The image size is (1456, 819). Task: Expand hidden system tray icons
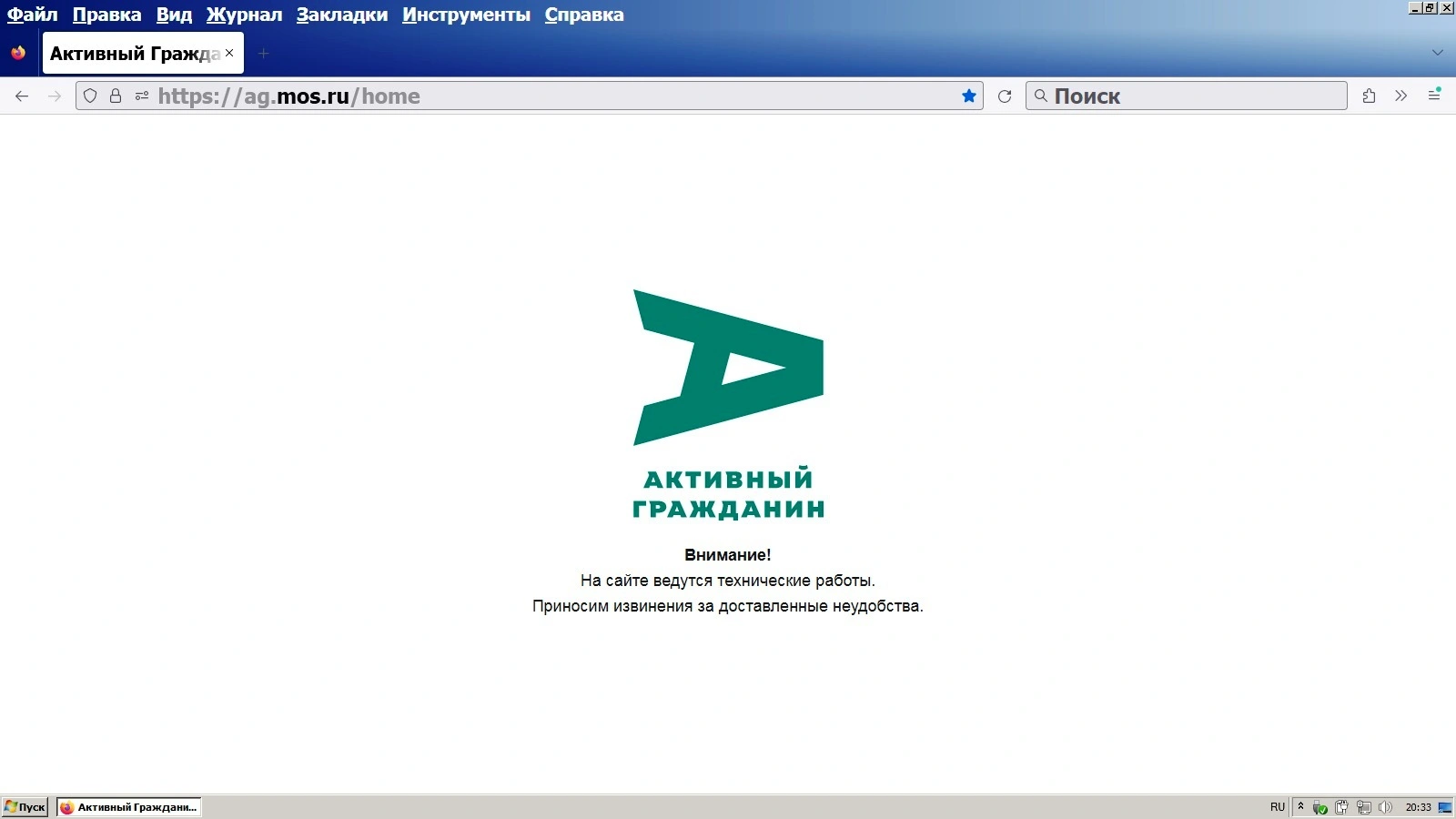pyautogui.click(x=1300, y=806)
